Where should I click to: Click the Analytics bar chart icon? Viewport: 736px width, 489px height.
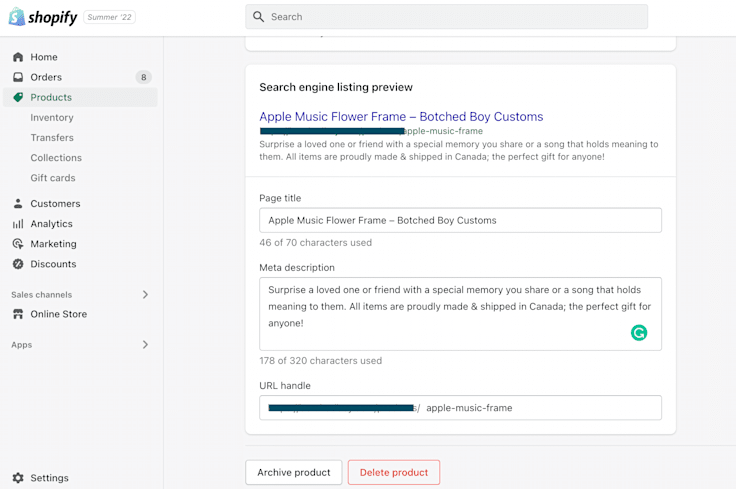tap(18, 224)
